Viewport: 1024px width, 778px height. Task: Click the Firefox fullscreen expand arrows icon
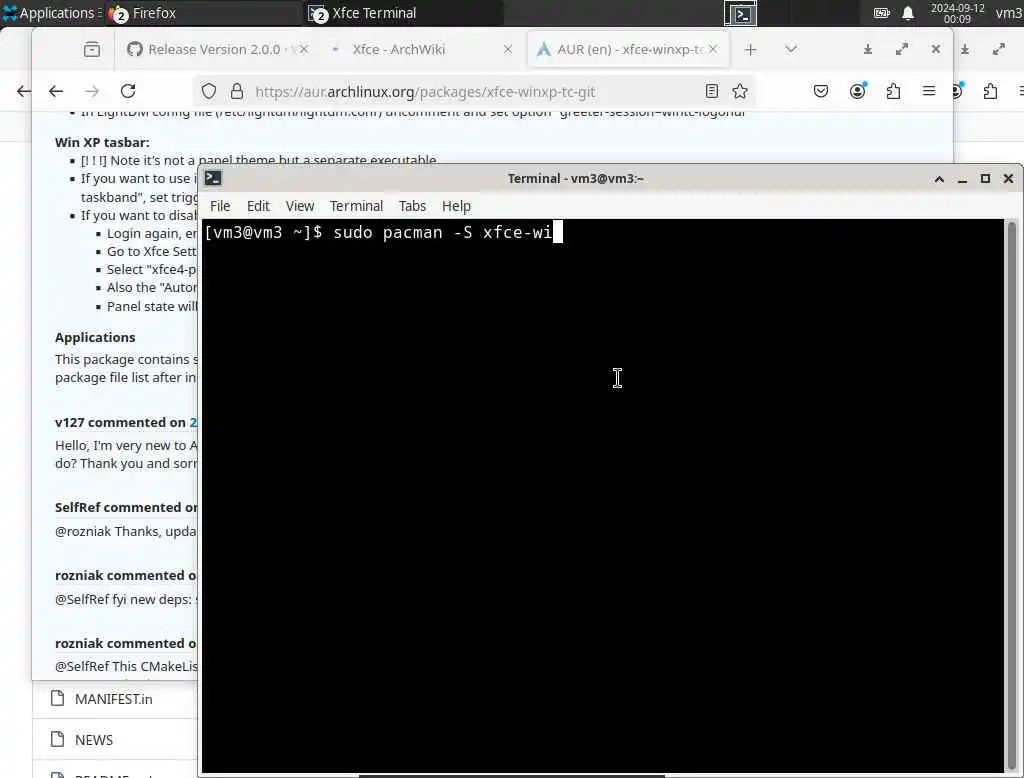(x=902, y=50)
